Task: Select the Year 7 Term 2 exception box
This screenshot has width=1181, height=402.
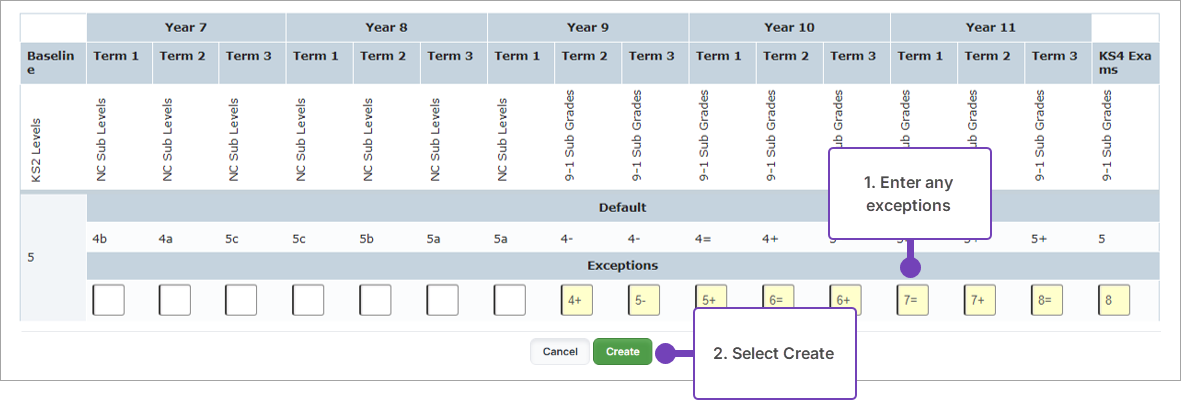Action: tap(175, 300)
